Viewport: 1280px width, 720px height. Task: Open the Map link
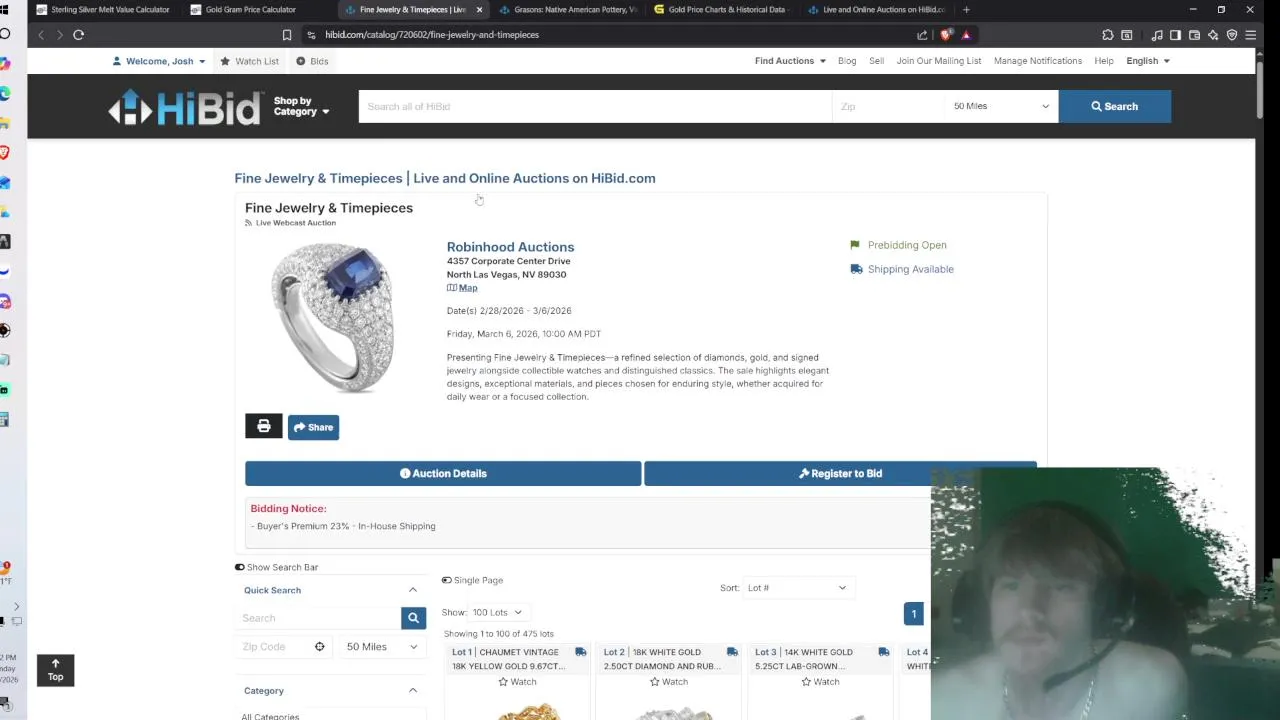[462, 288]
